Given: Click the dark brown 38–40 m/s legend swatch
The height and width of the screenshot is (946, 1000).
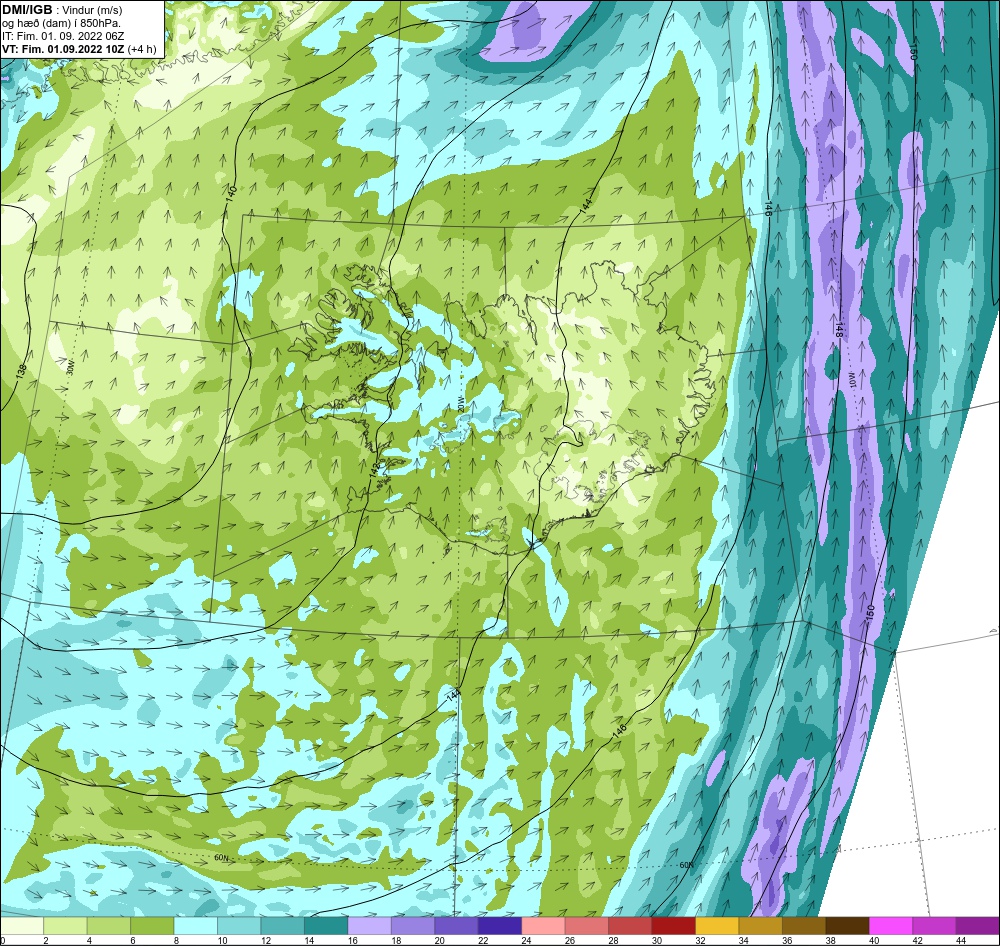Looking at the screenshot, I should (847, 926).
